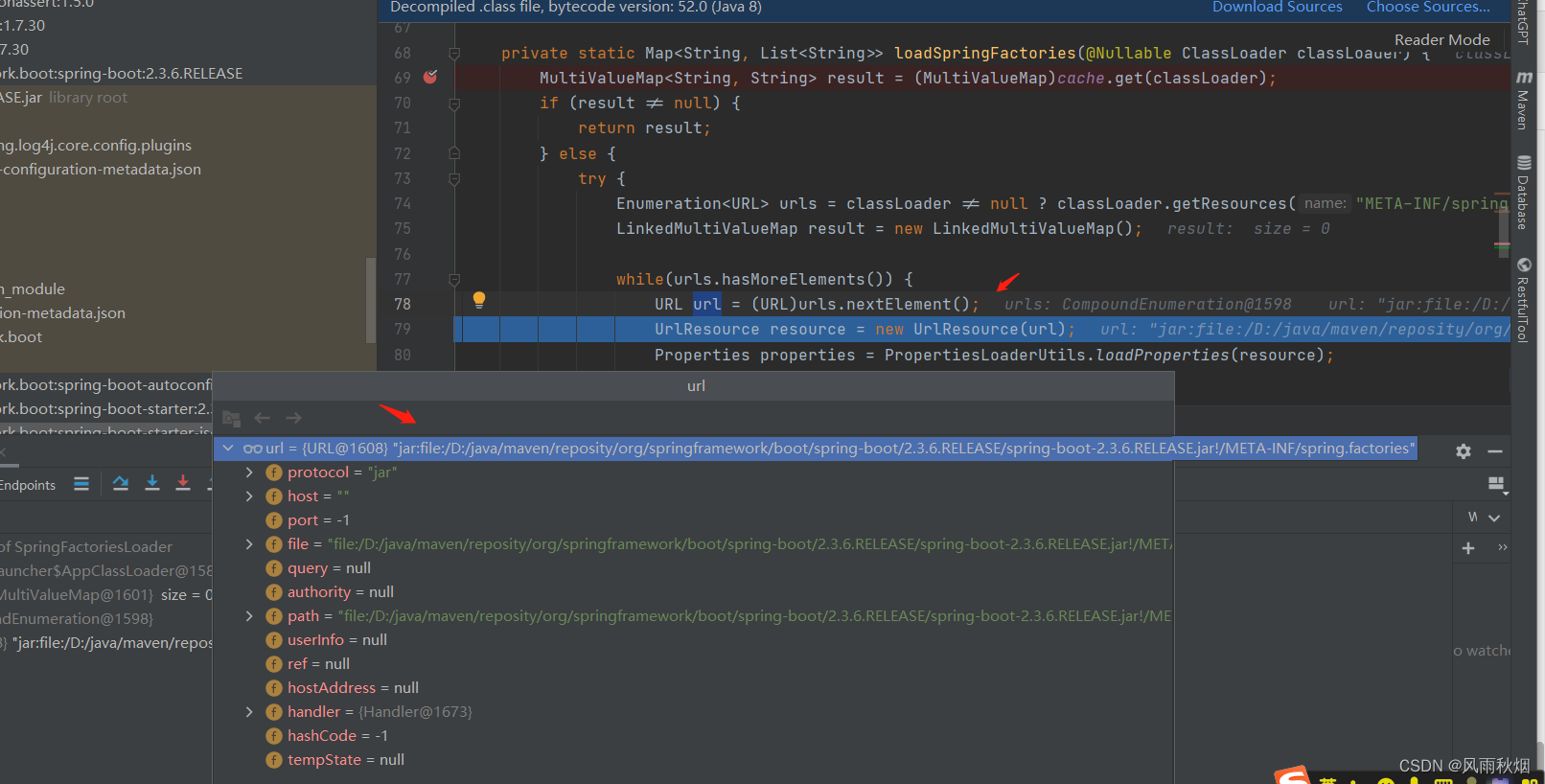Click the field icon next to hashCode
This screenshot has height=784, width=1545.
[x=274, y=736]
